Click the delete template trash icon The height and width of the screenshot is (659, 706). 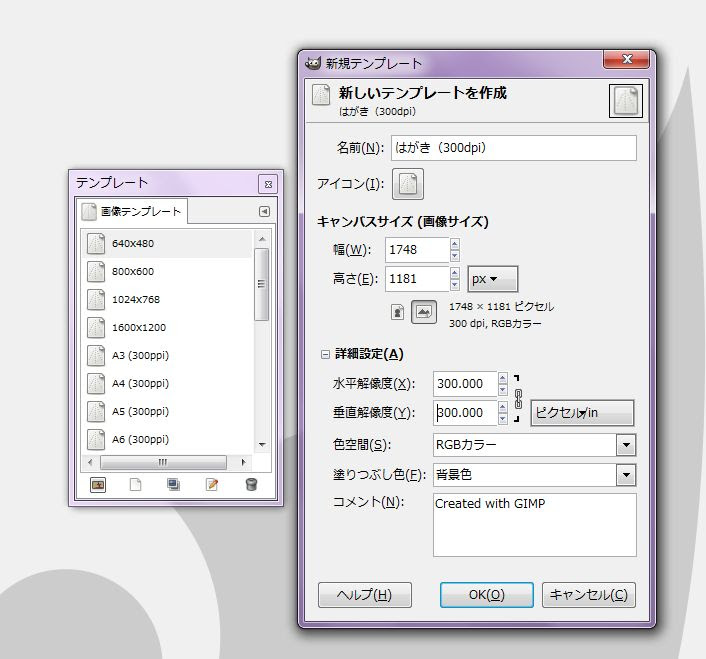pos(251,485)
